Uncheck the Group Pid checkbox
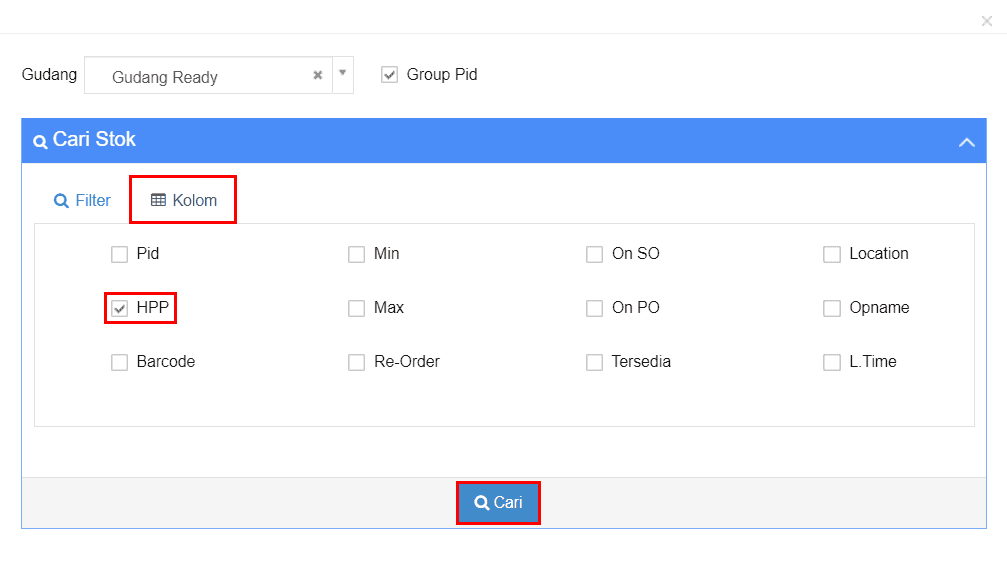Screen dimensions: 1007x577 (390, 75)
